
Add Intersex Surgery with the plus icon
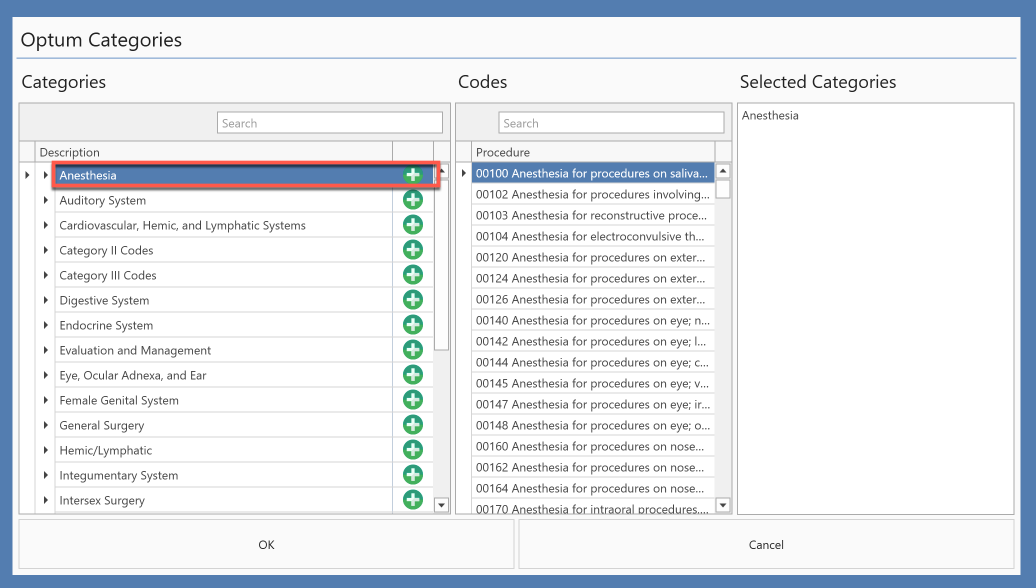pyautogui.click(x=413, y=499)
